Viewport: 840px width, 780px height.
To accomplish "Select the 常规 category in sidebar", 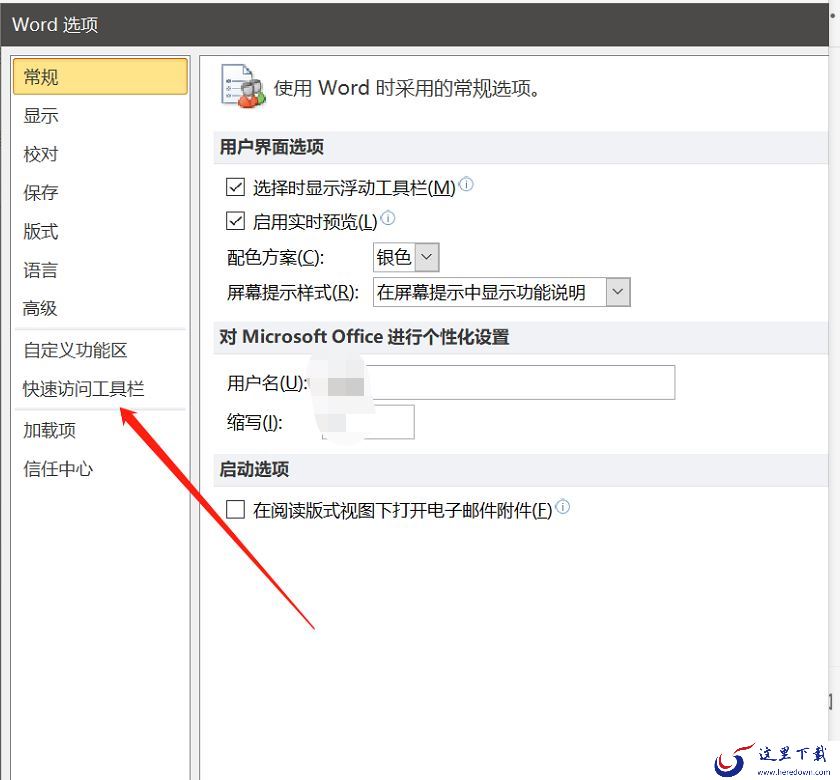I will [x=100, y=77].
